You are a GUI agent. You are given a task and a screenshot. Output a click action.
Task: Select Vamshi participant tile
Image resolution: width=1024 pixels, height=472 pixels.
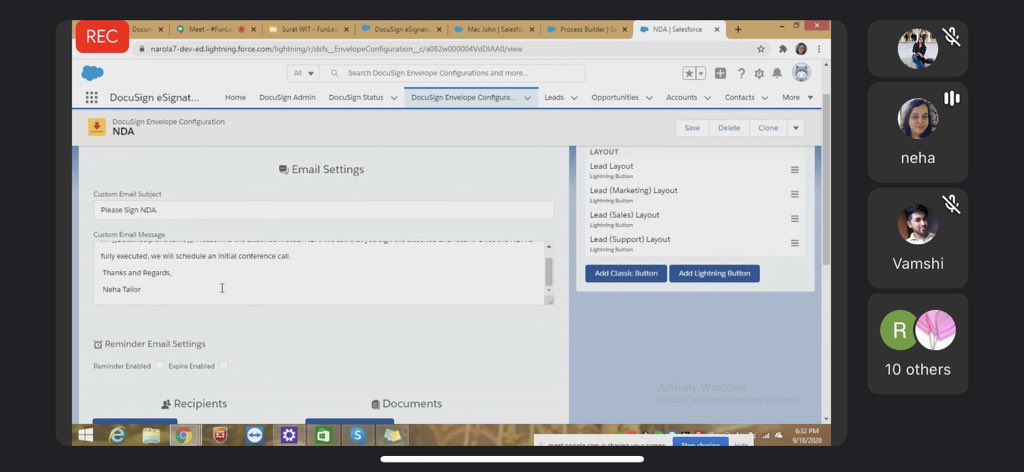point(918,238)
